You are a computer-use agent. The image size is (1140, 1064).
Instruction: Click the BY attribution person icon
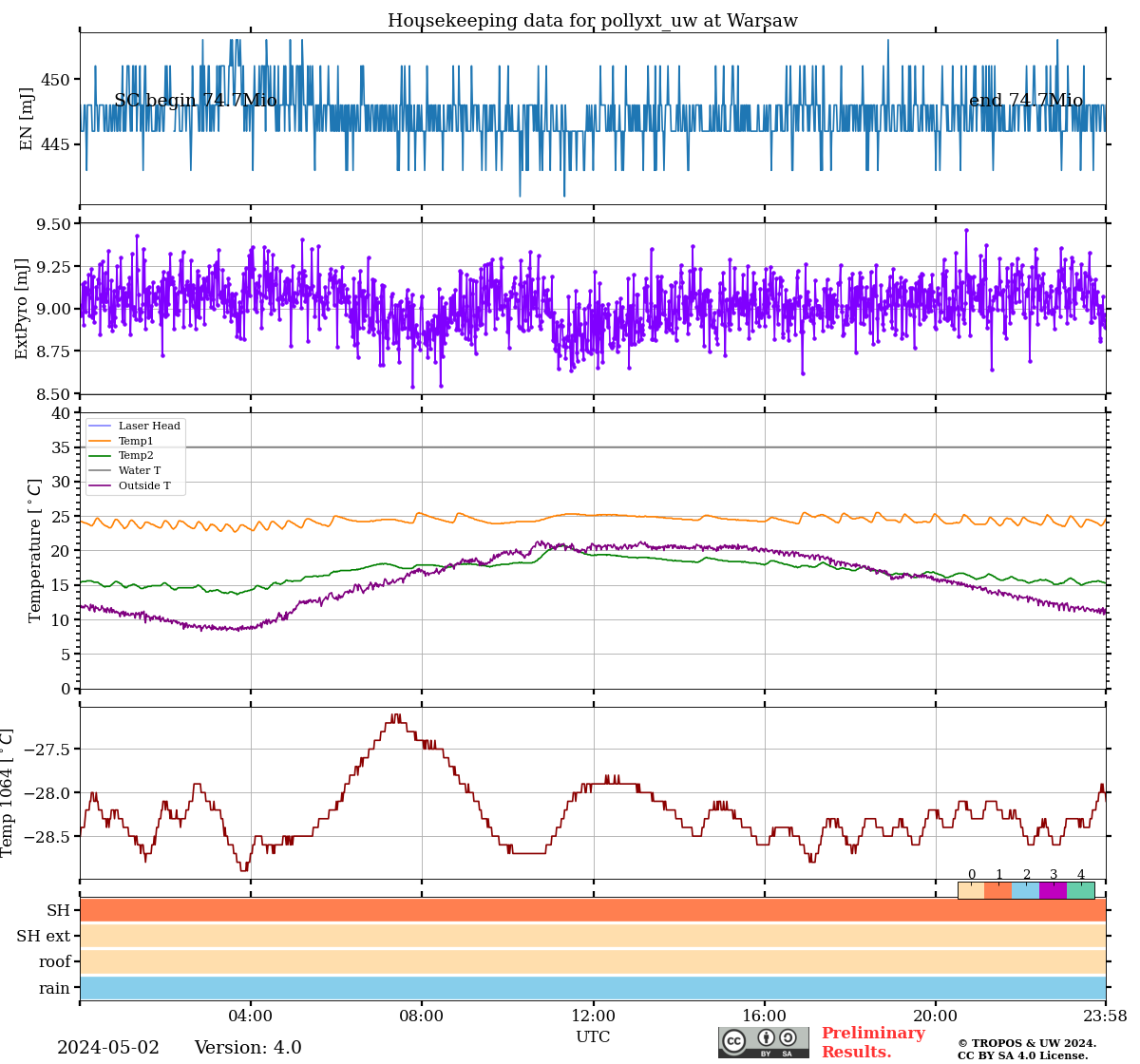point(766,1037)
